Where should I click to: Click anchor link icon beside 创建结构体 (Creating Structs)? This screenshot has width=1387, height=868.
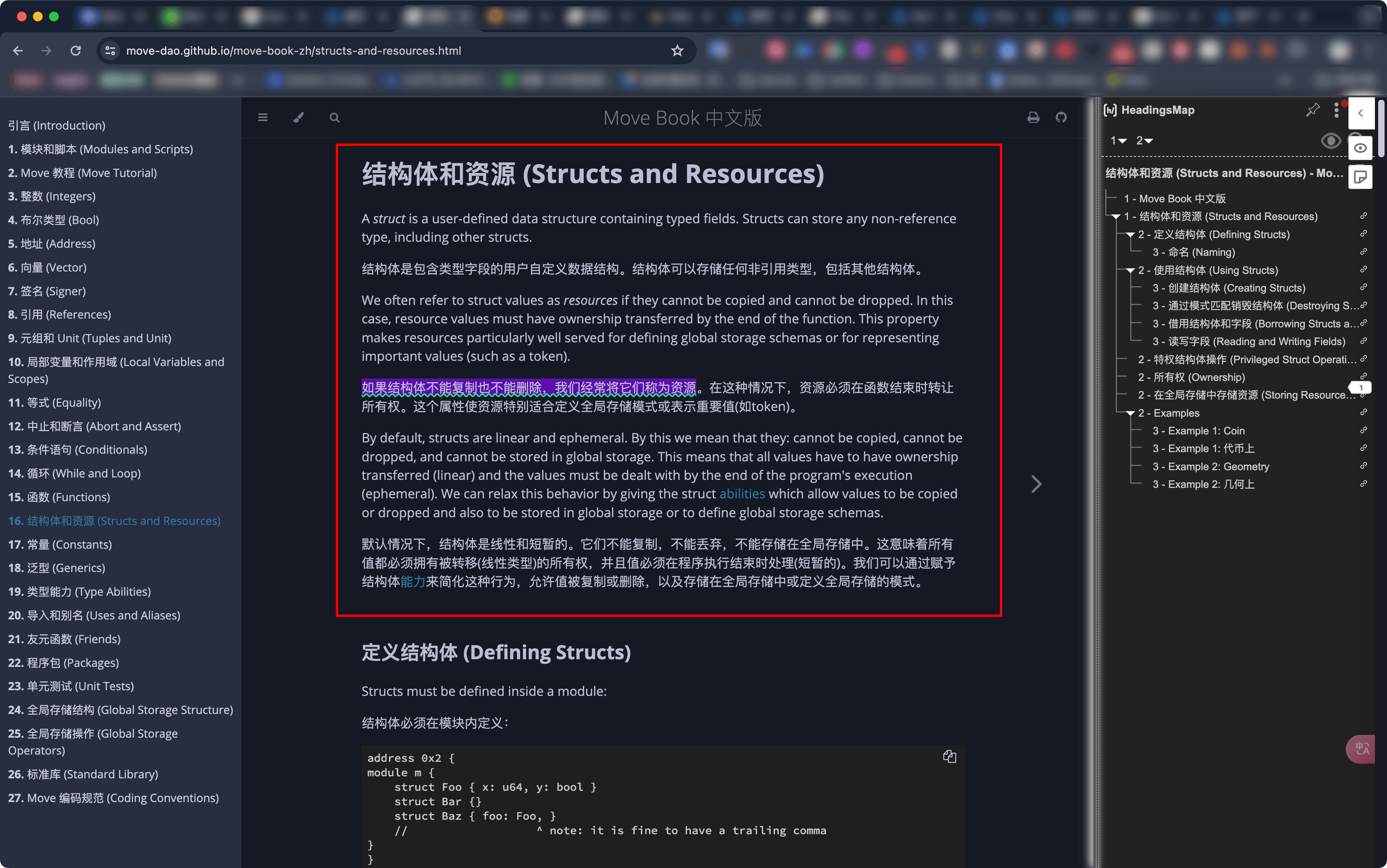tap(1363, 287)
